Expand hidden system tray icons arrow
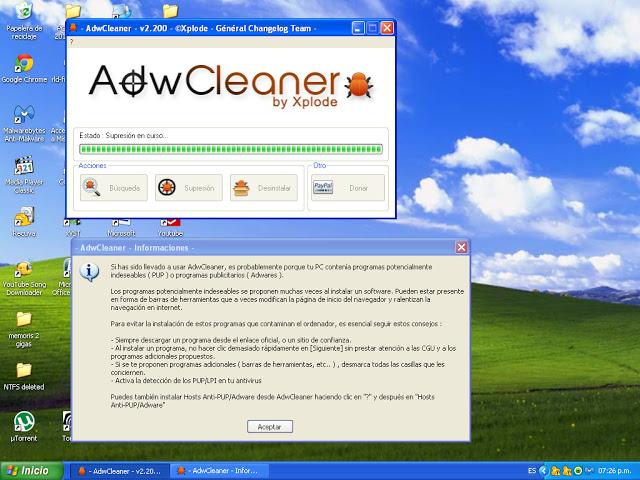The width and height of the screenshot is (640, 480). tap(545, 470)
